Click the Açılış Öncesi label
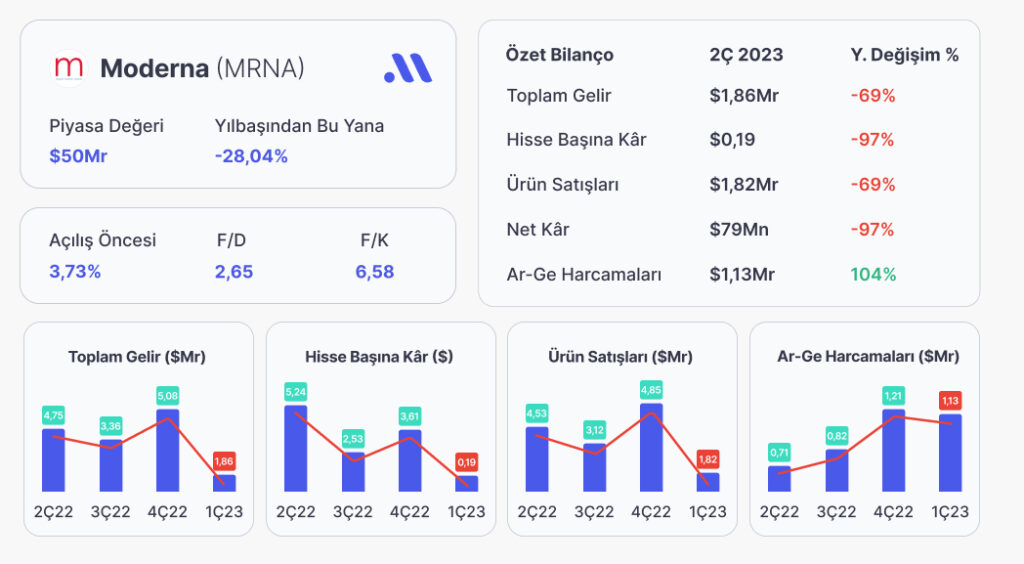Image resolution: width=1024 pixels, height=564 pixels. [x=103, y=240]
